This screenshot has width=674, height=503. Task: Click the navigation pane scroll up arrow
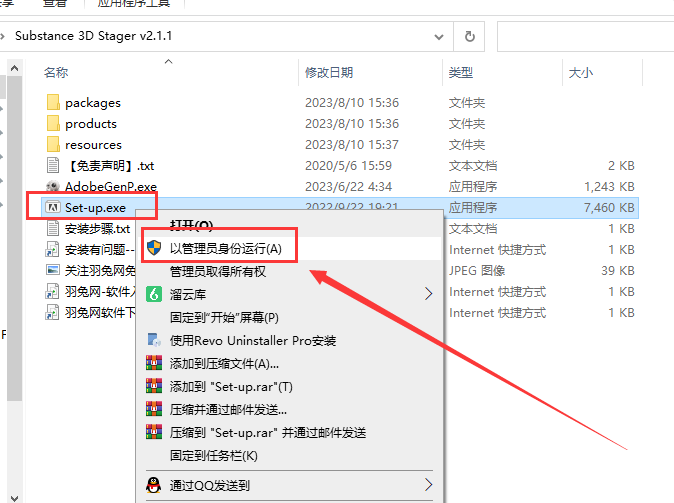pyautogui.click(x=15, y=68)
